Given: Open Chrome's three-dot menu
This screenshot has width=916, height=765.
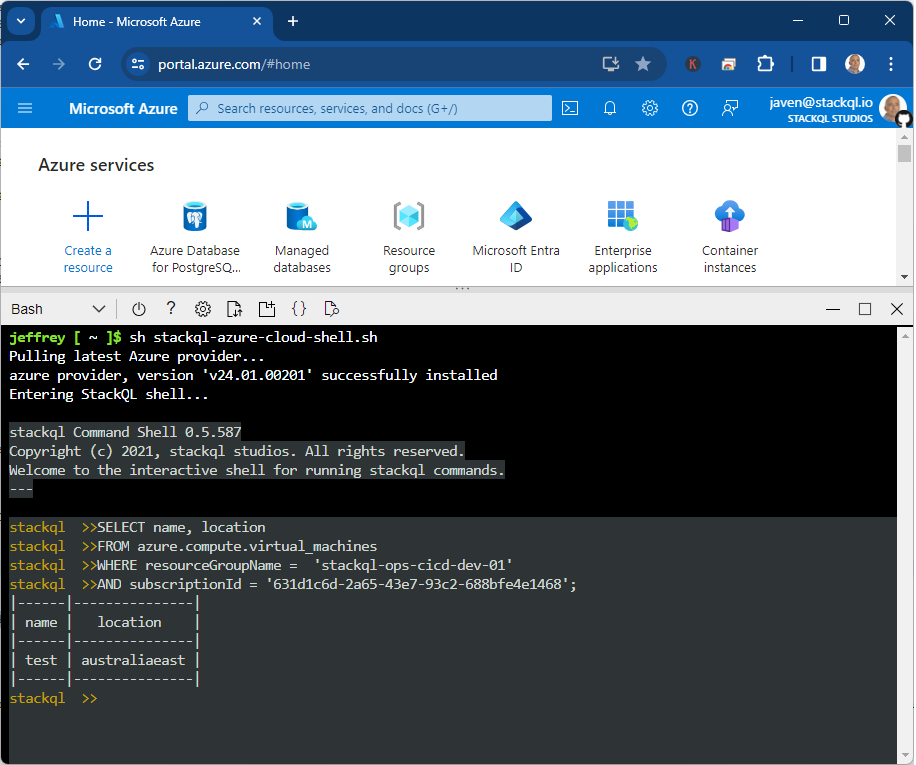Looking at the screenshot, I should (x=891, y=63).
